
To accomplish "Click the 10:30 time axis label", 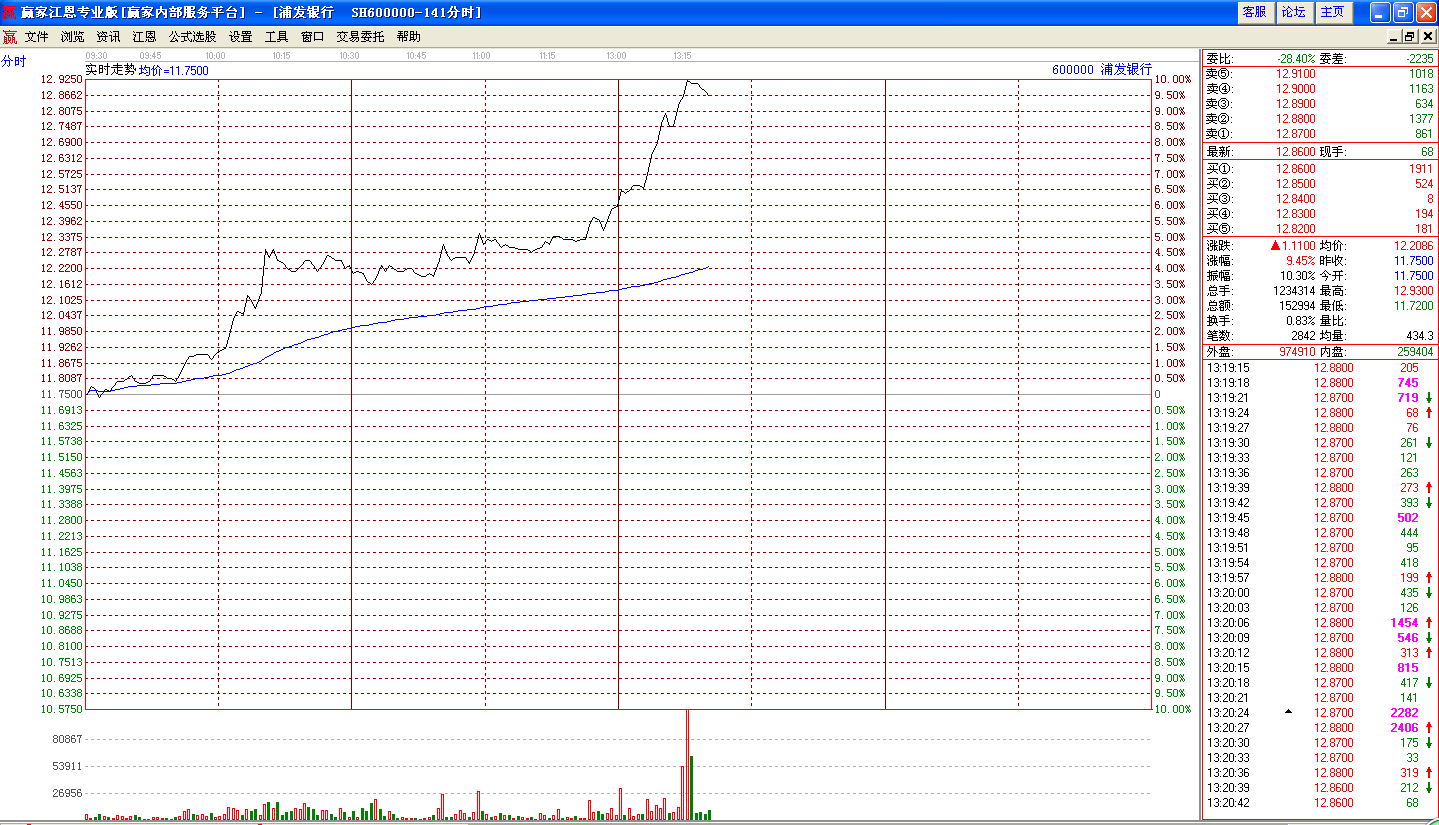I will click(x=349, y=56).
